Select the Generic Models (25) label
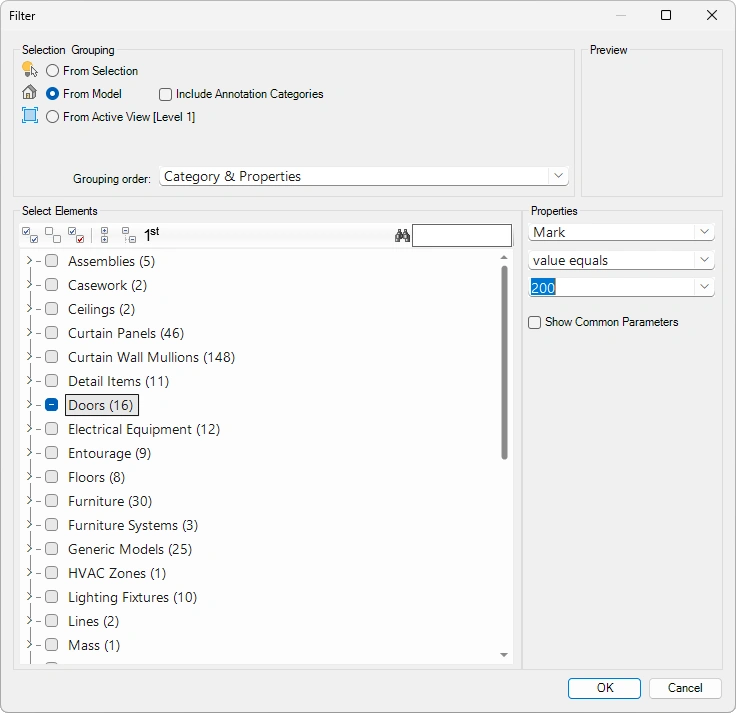The height and width of the screenshot is (713, 736). [130, 549]
